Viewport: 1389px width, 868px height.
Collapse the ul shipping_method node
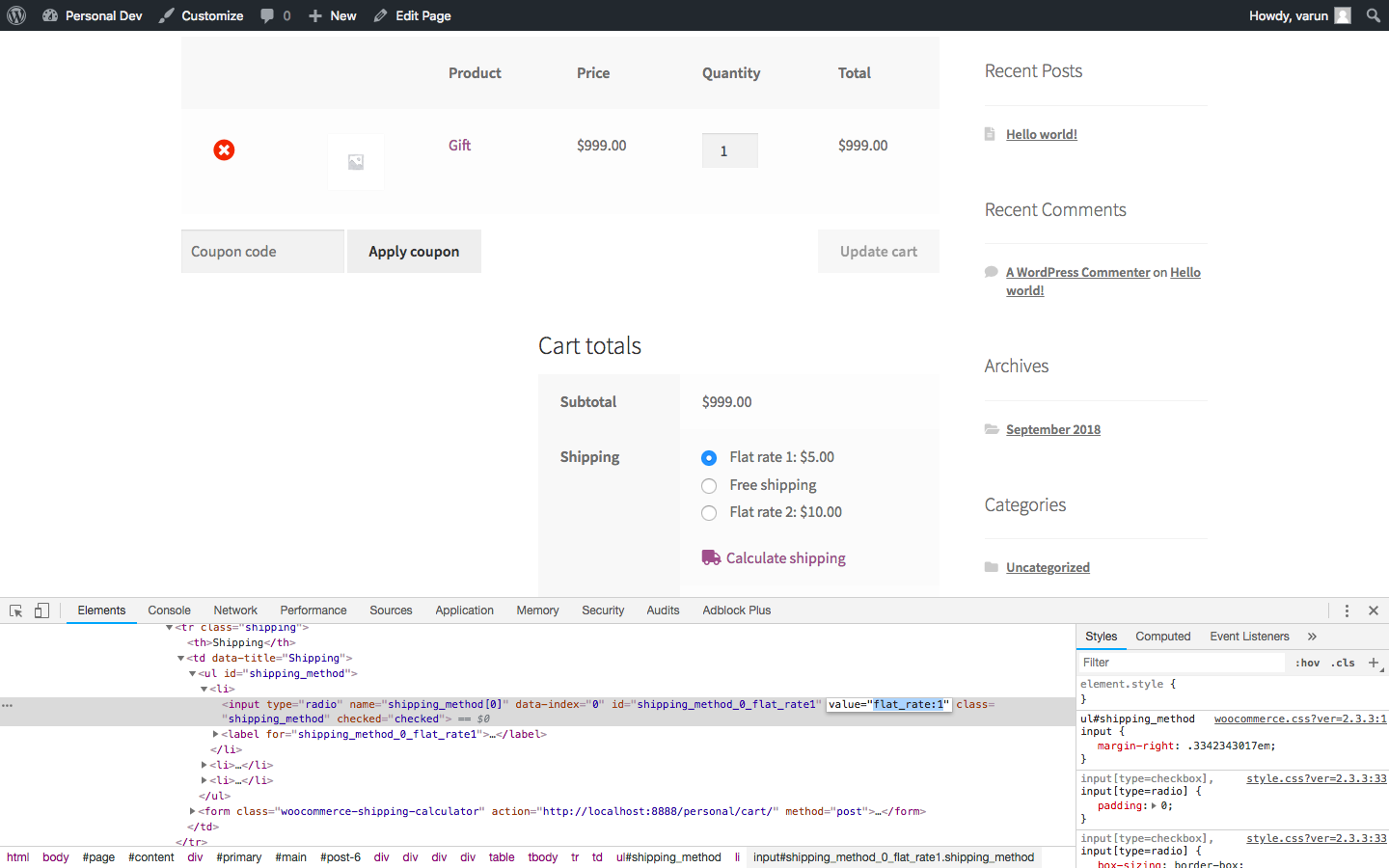pyautogui.click(x=192, y=674)
